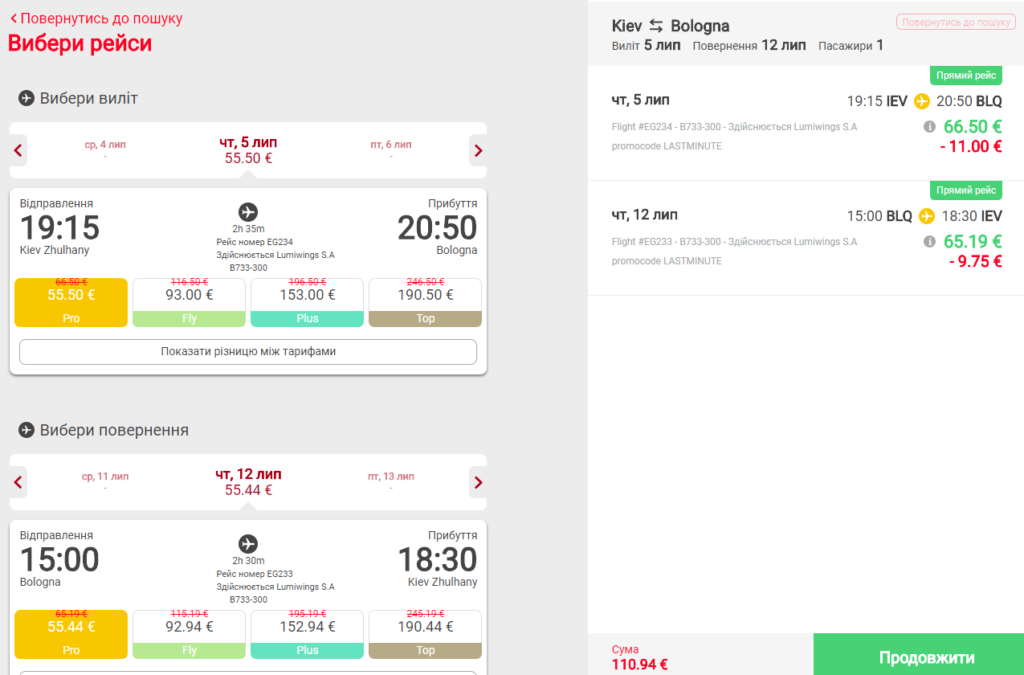Select the Fly fare 93.00 € for departure
The image size is (1024, 675).
189,302
